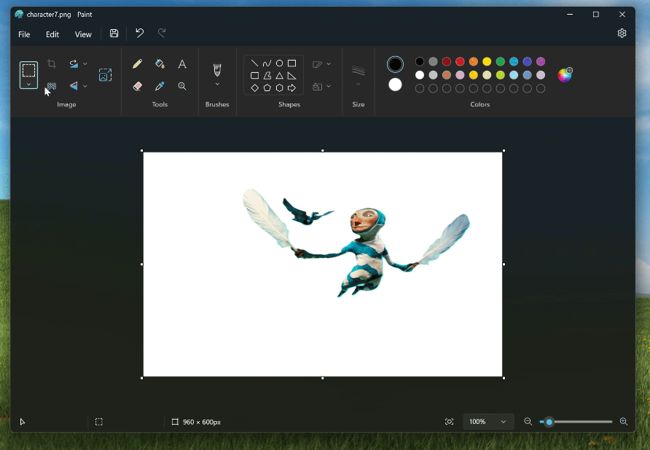Image resolution: width=650 pixels, height=450 pixels.
Task: Expand the Rotate options dropdown
Action: 85,64
